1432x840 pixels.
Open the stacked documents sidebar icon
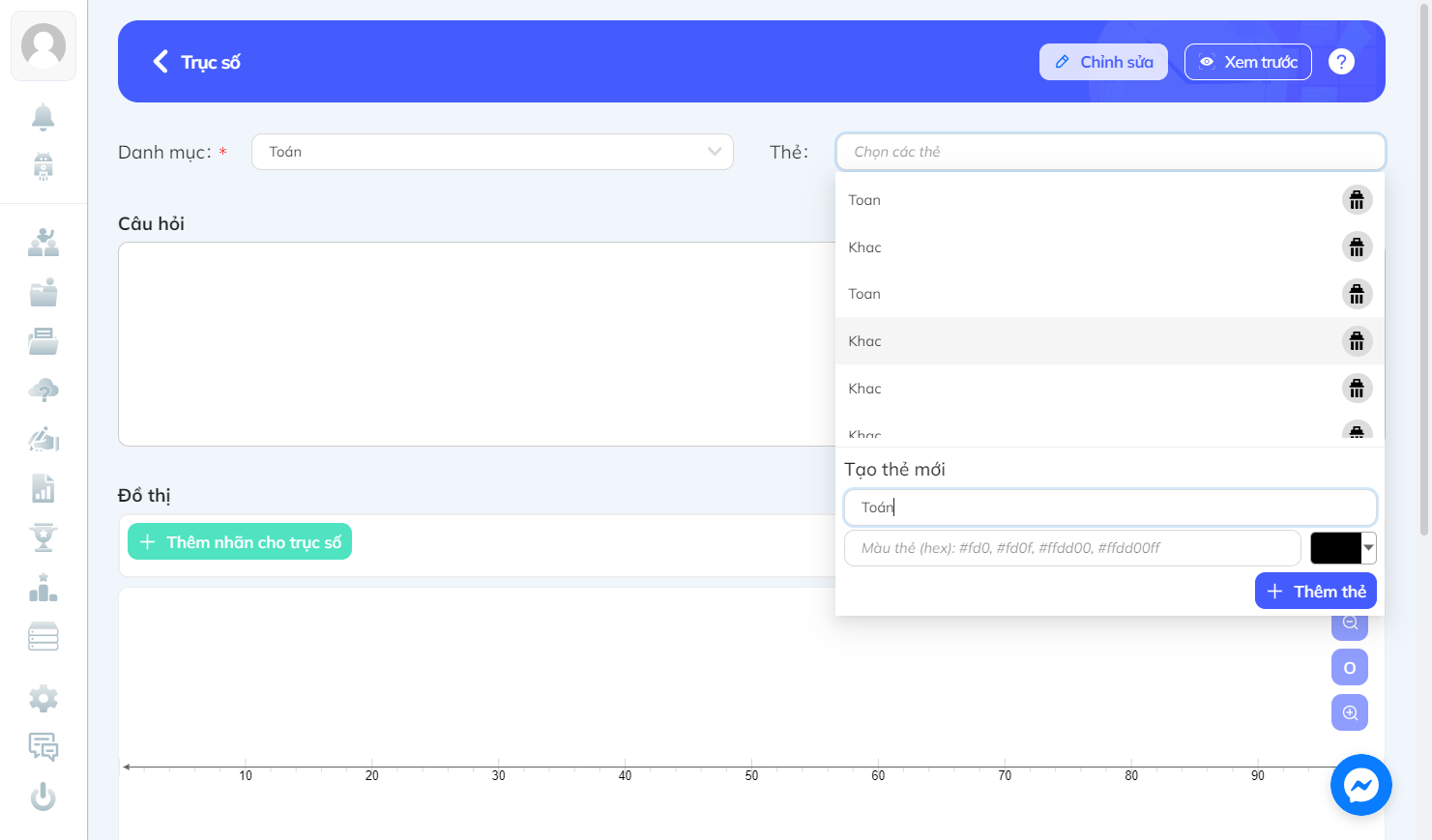[x=44, y=341]
